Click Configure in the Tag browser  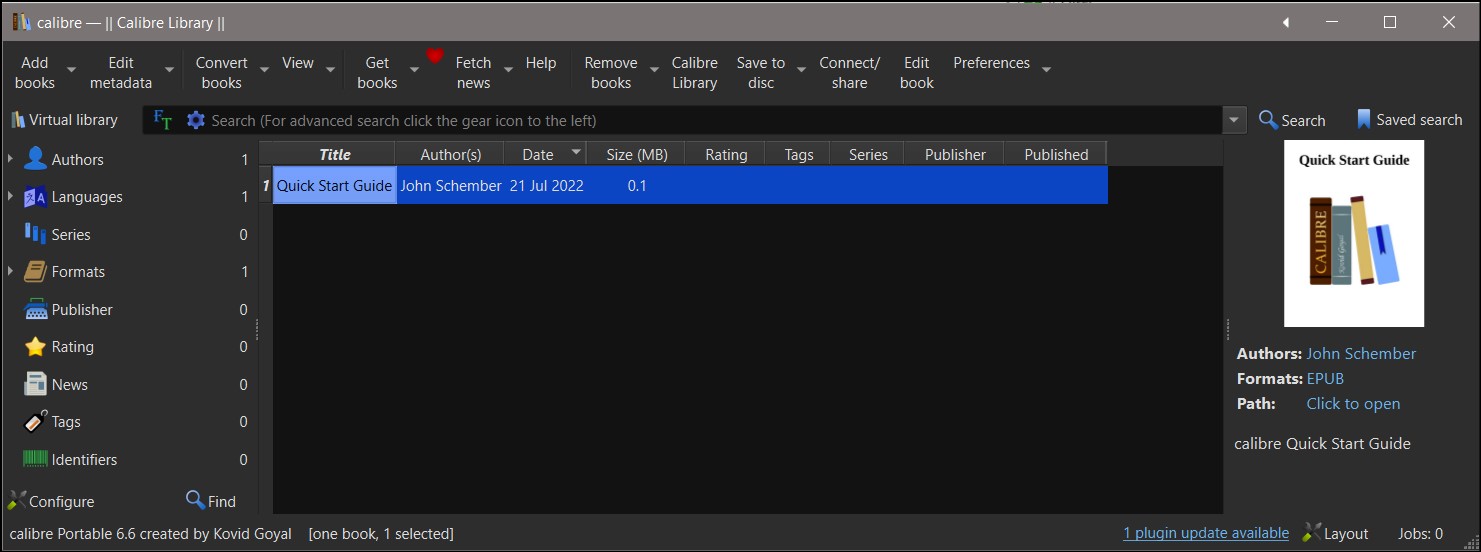[51, 501]
